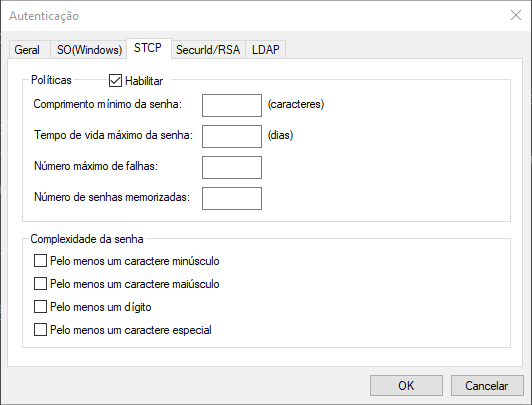The height and width of the screenshot is (405, 532).
Task: Open the LDAP tab
Action: 265,50
